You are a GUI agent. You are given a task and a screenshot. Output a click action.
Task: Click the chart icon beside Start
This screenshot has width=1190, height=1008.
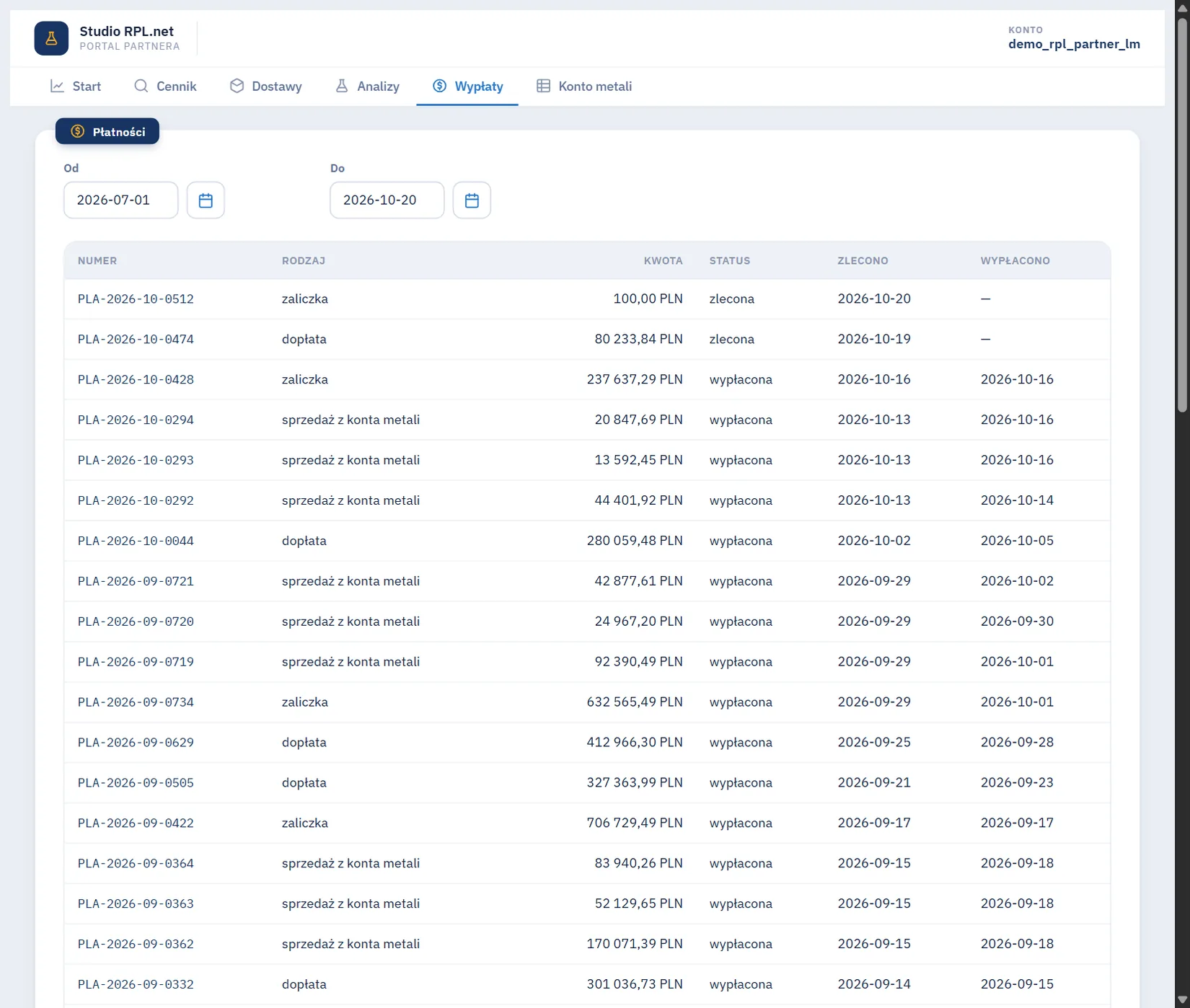tap(57, 87)
